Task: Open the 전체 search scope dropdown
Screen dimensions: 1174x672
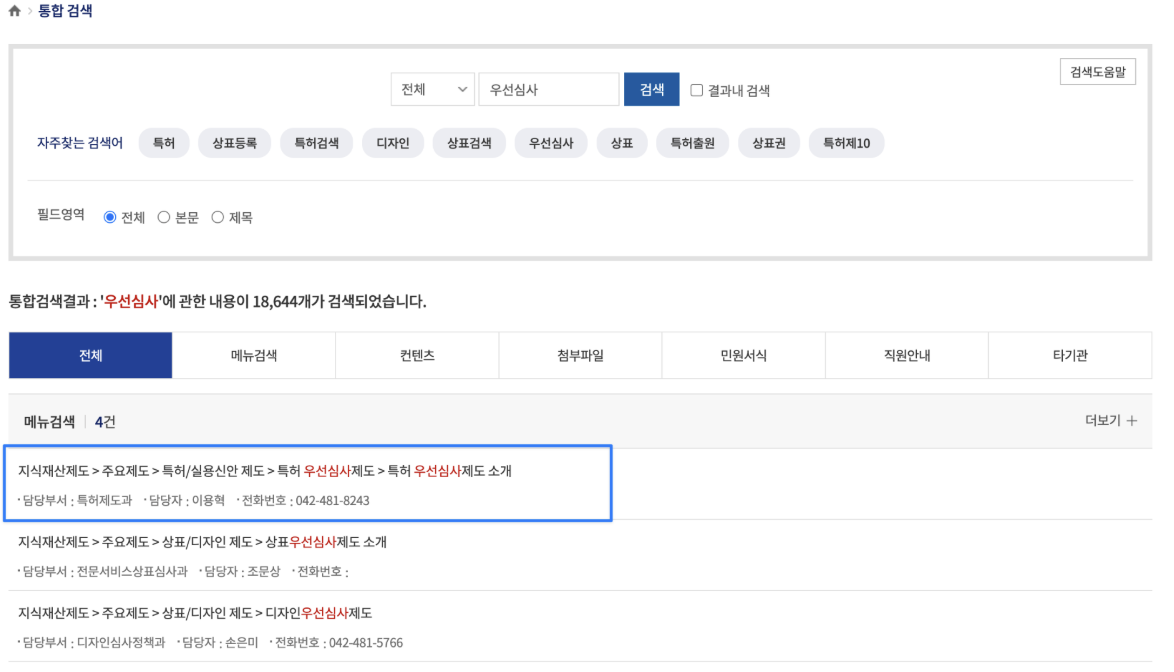Action: click(x=432, y=89)
